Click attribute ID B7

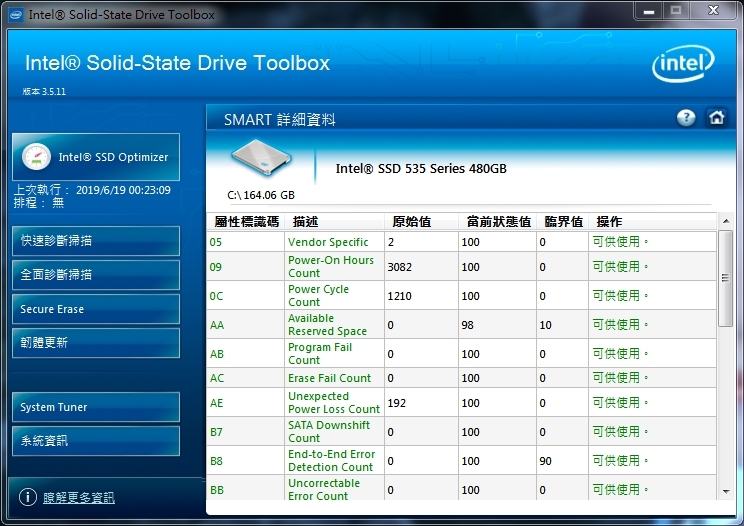tap(216, 432)
